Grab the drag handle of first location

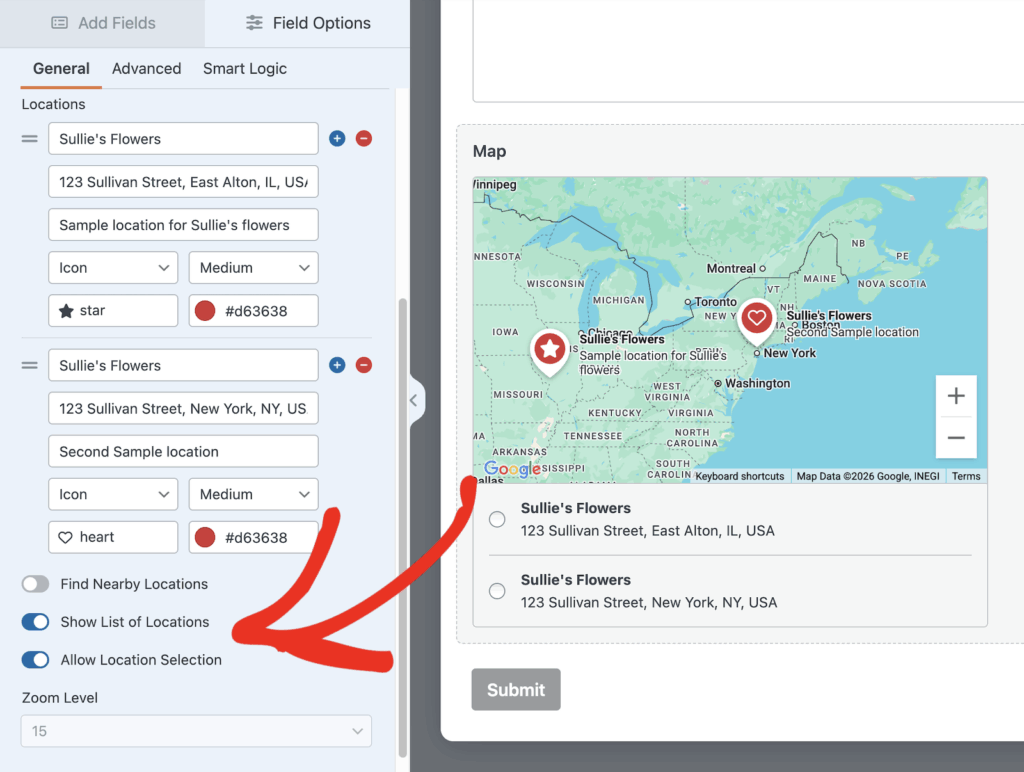30,139
